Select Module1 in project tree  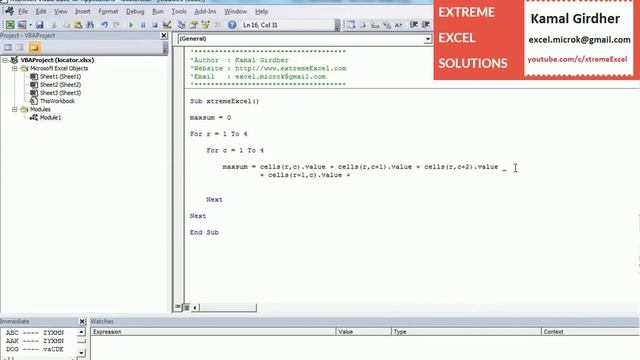(x=50, y=118)
